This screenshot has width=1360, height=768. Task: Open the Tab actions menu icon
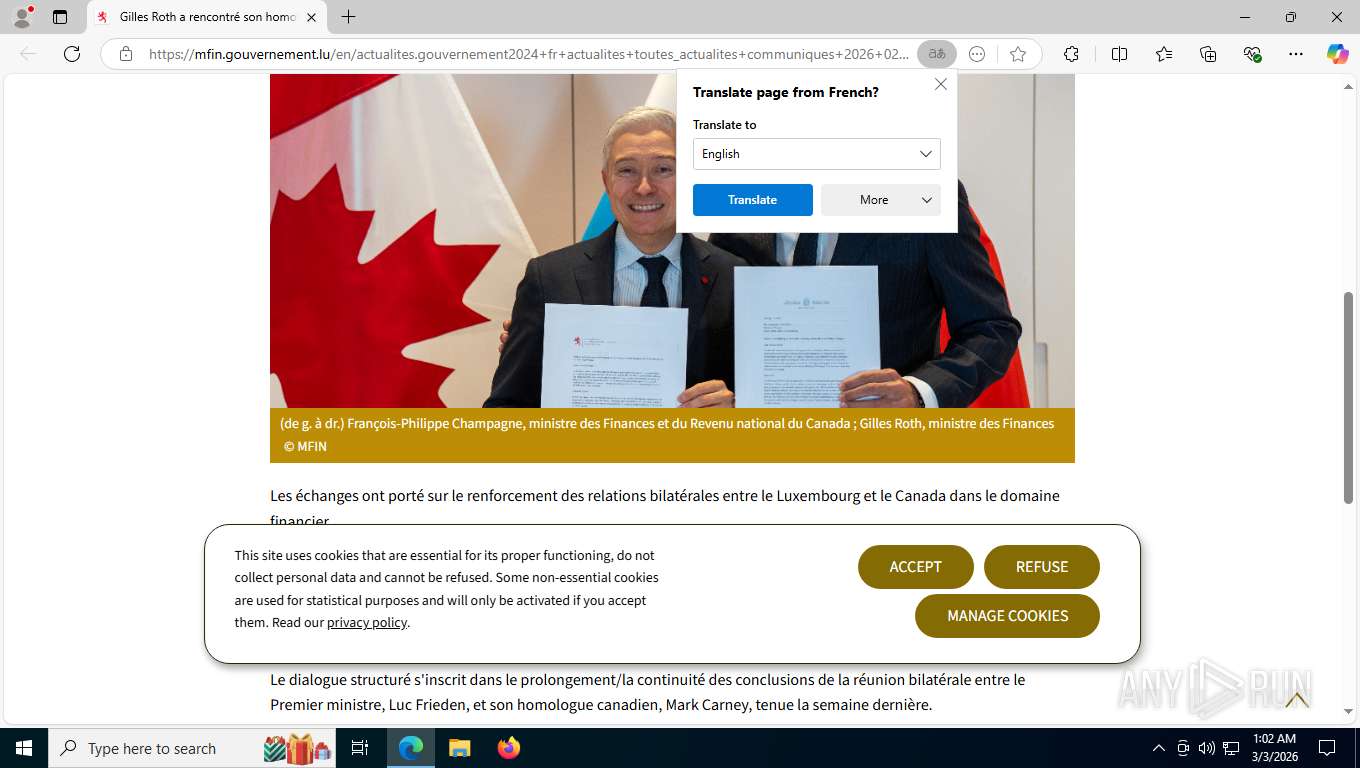[x=60, y=17]
